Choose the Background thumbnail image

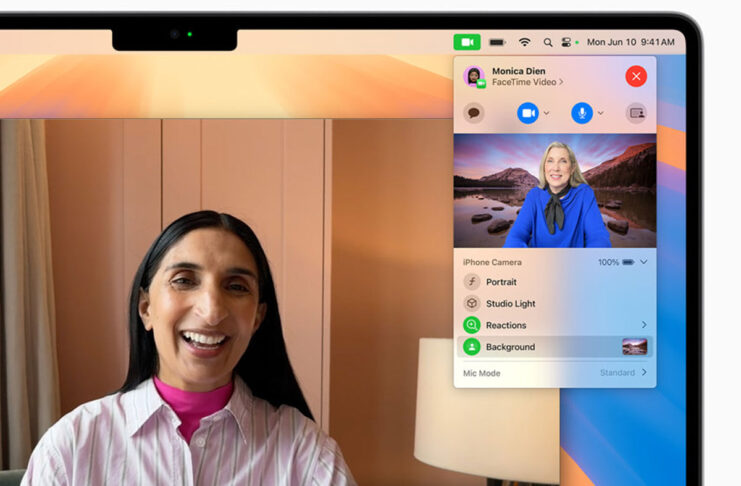(x=635, y=347)
